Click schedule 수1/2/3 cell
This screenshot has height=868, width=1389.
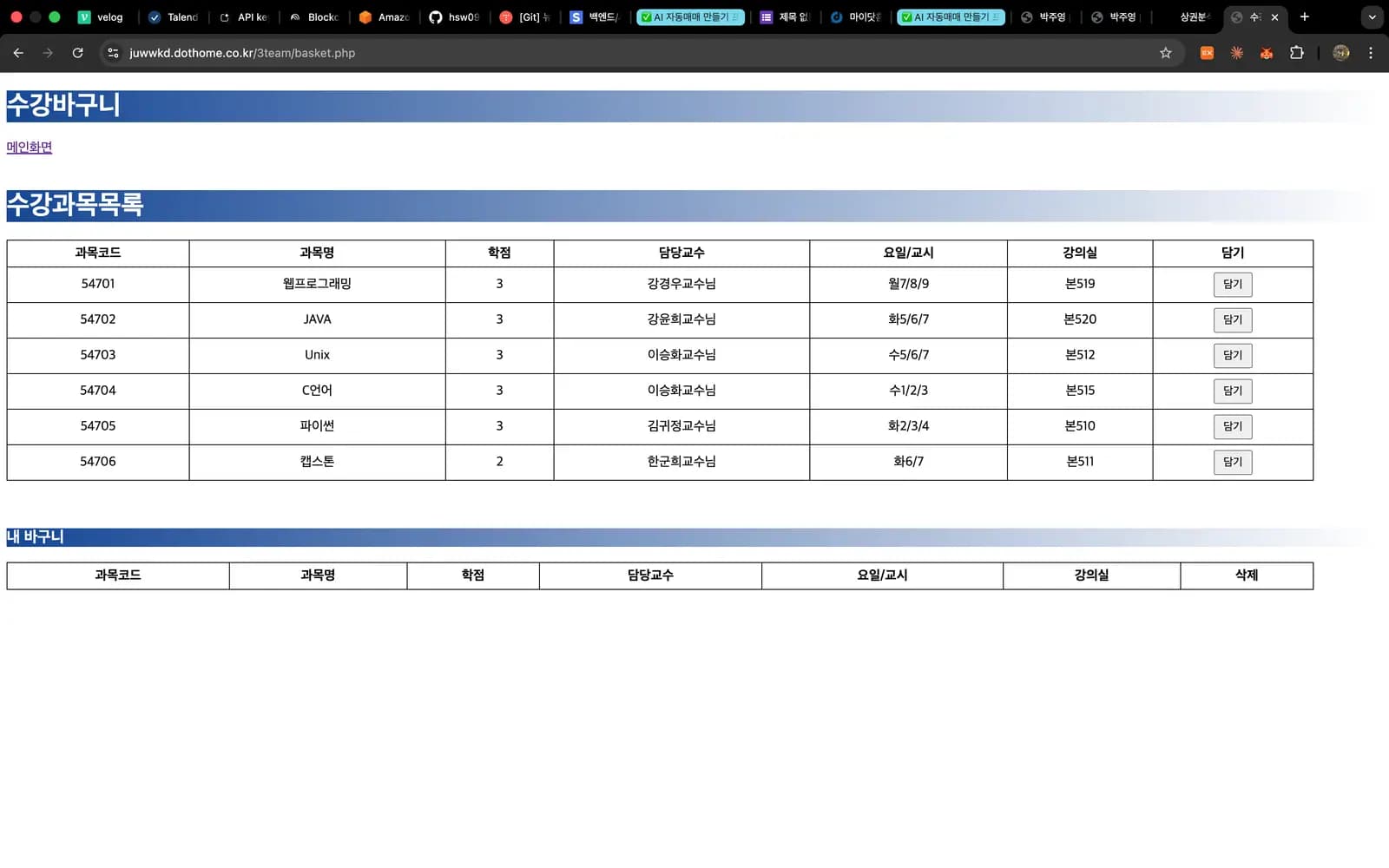tap(908, 391)
